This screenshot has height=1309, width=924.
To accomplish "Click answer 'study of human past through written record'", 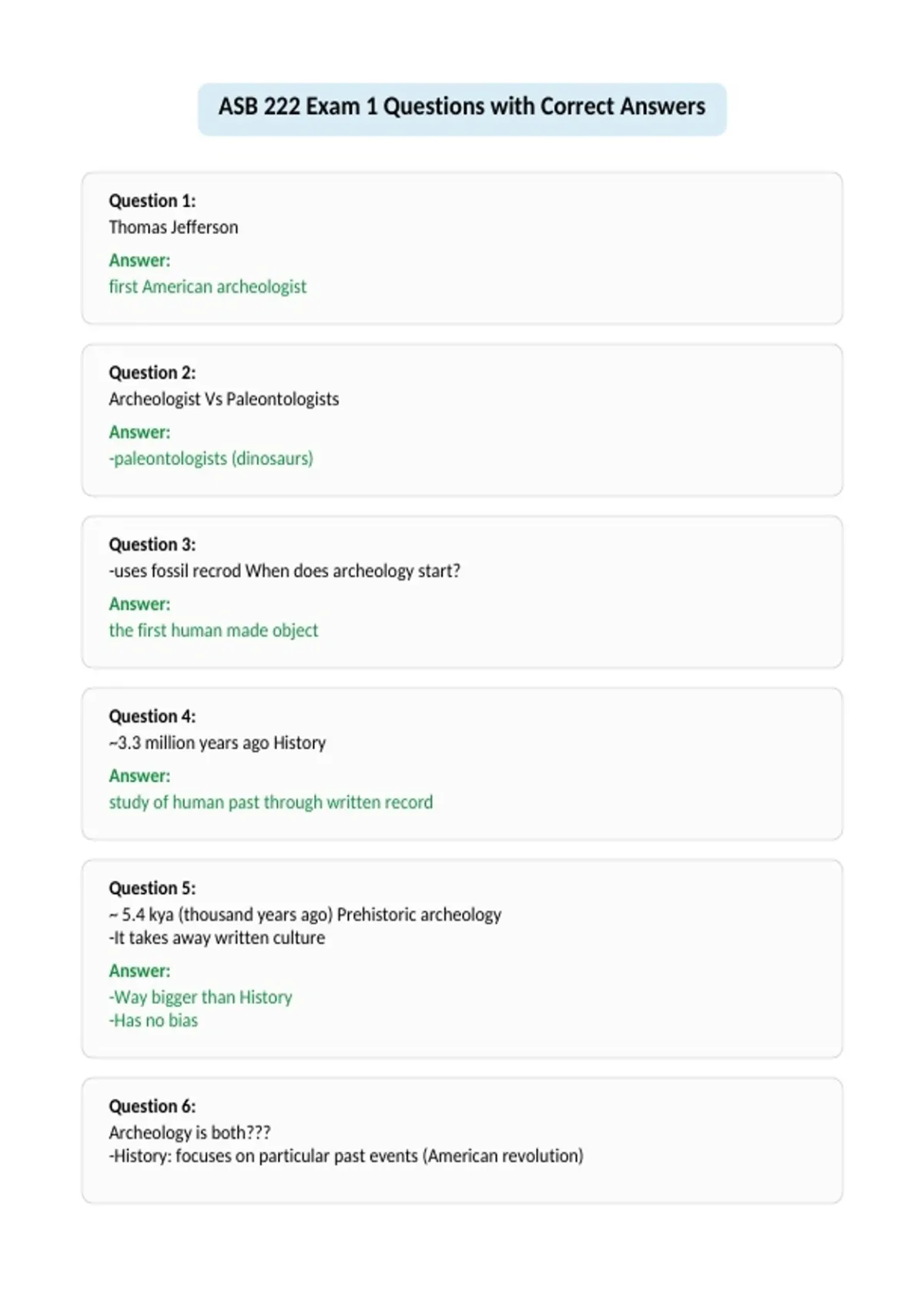I will tap(271, 802).
